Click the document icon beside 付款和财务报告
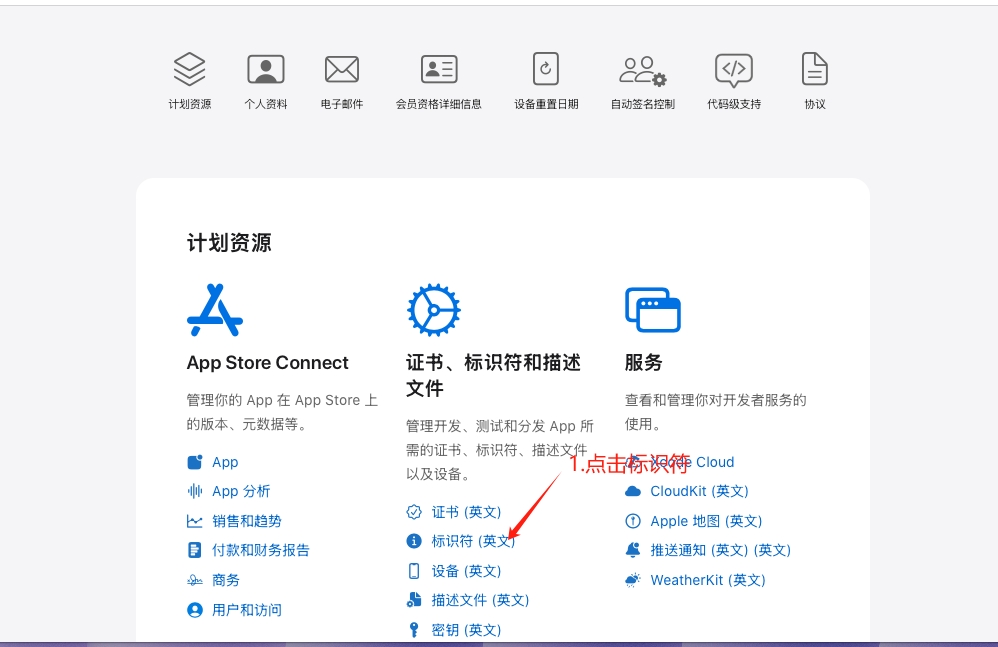This screenshot has width=998, height=647. click(195, 550)
